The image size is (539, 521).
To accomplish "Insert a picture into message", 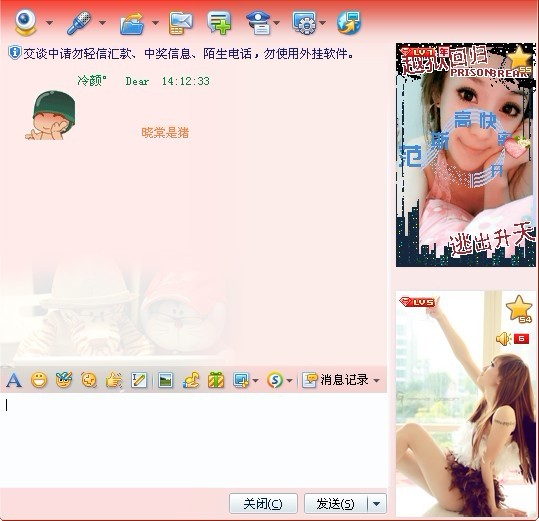I will (165, 380).
